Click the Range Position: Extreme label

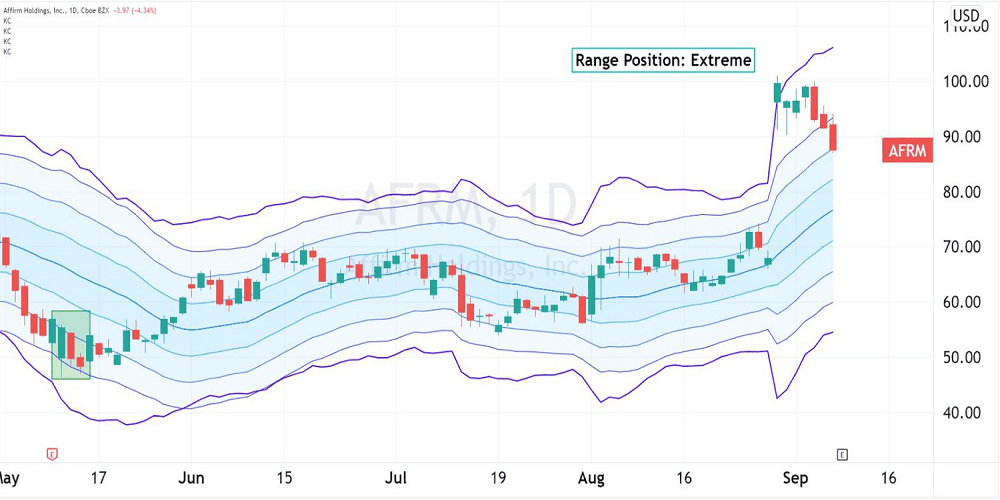tap(663, 60)
